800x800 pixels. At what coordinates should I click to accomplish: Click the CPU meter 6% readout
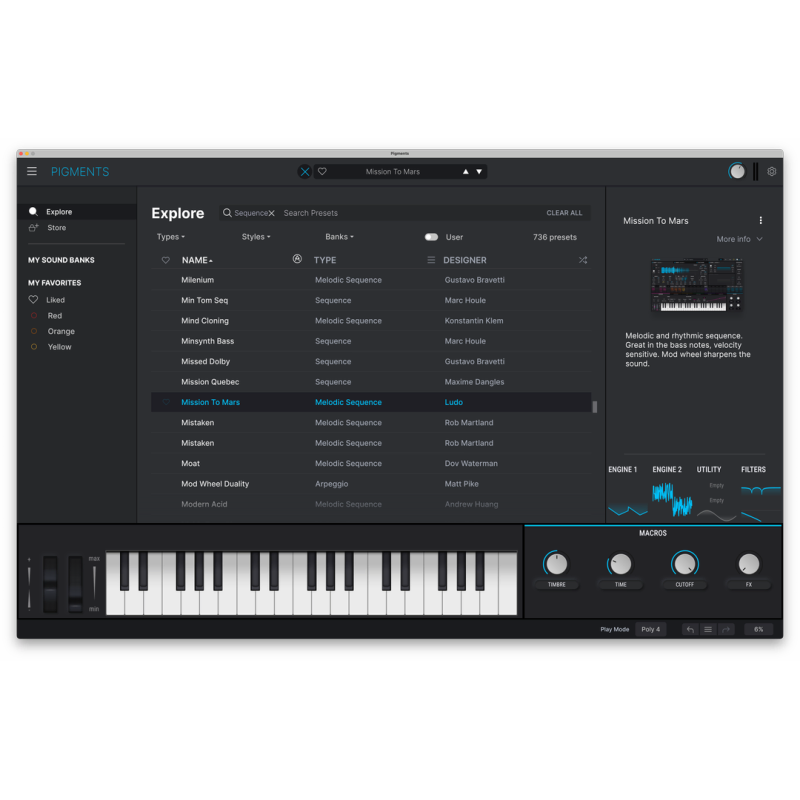coord(759,630)
